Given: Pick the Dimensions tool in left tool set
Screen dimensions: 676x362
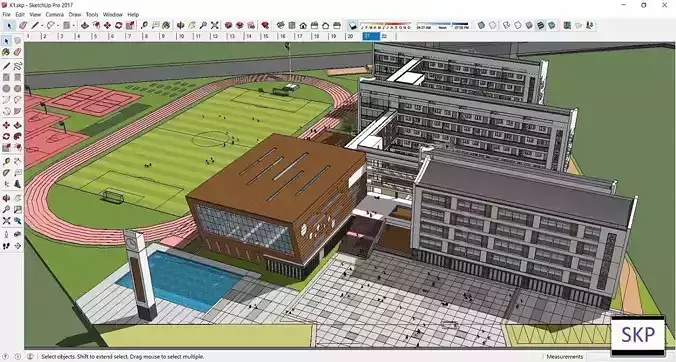Looking at the screenshot, I should click(17, 161).
